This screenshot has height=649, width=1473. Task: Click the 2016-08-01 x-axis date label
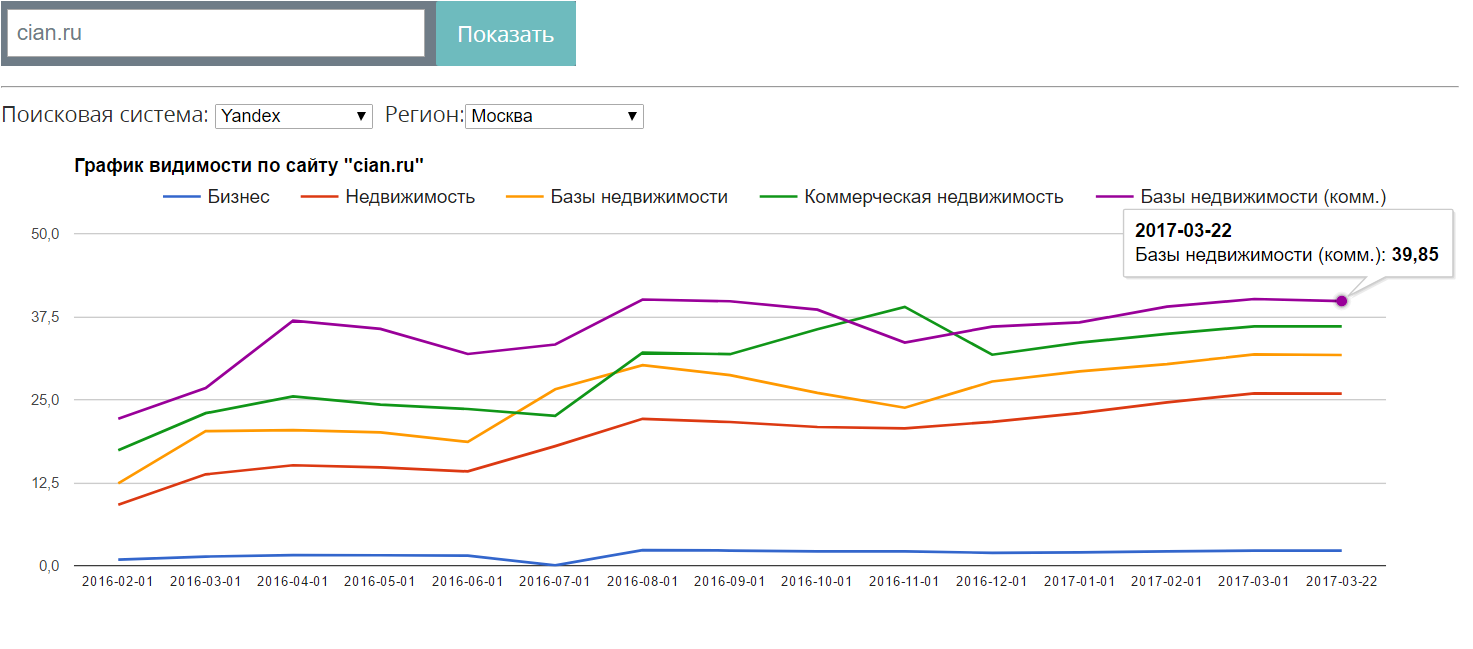pos(642,582)
